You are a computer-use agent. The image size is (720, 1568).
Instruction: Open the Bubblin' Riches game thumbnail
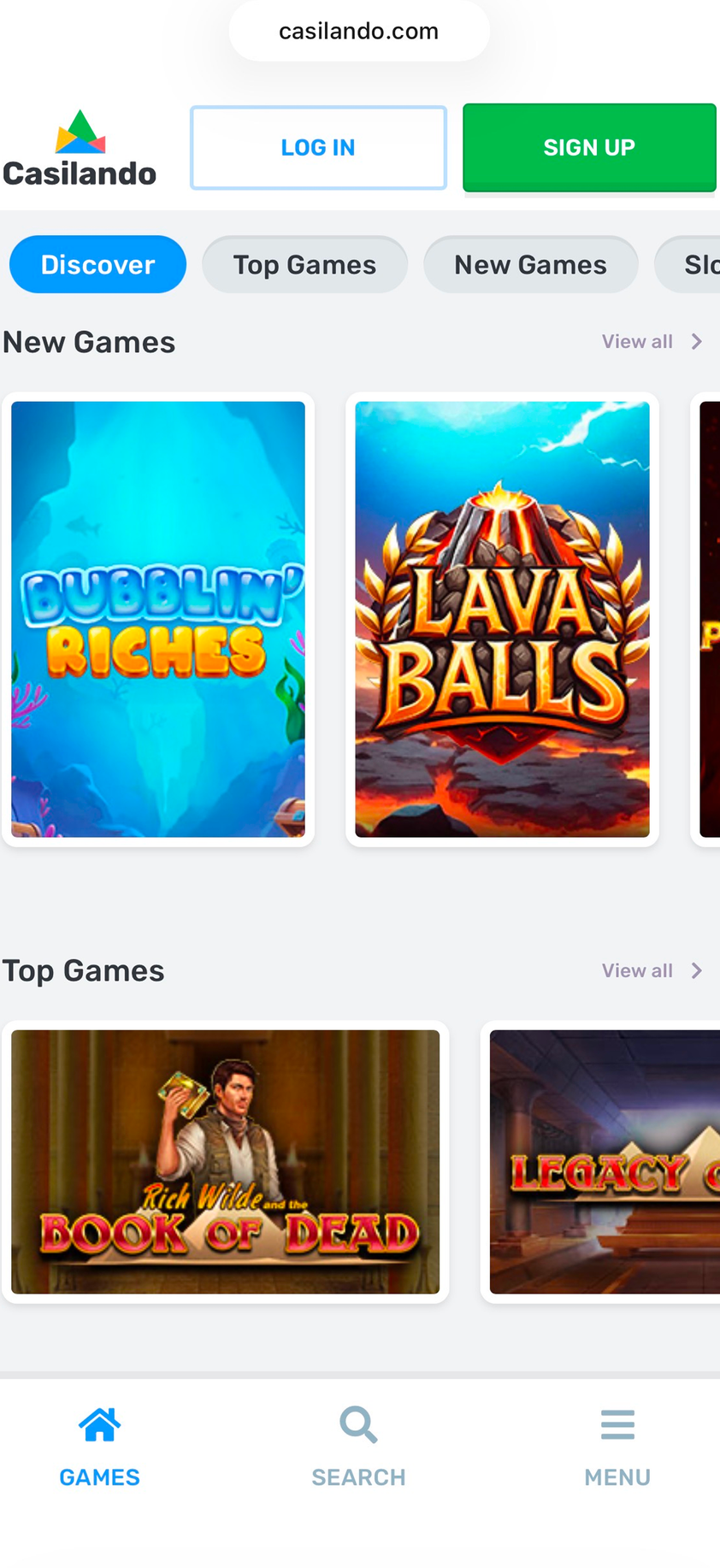(x=158, y=620)
